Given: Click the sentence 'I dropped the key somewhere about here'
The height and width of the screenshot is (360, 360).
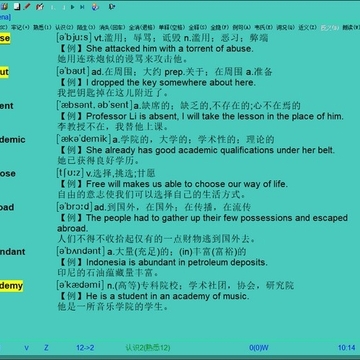Looking at the screenshot, I should click(171, 82).
